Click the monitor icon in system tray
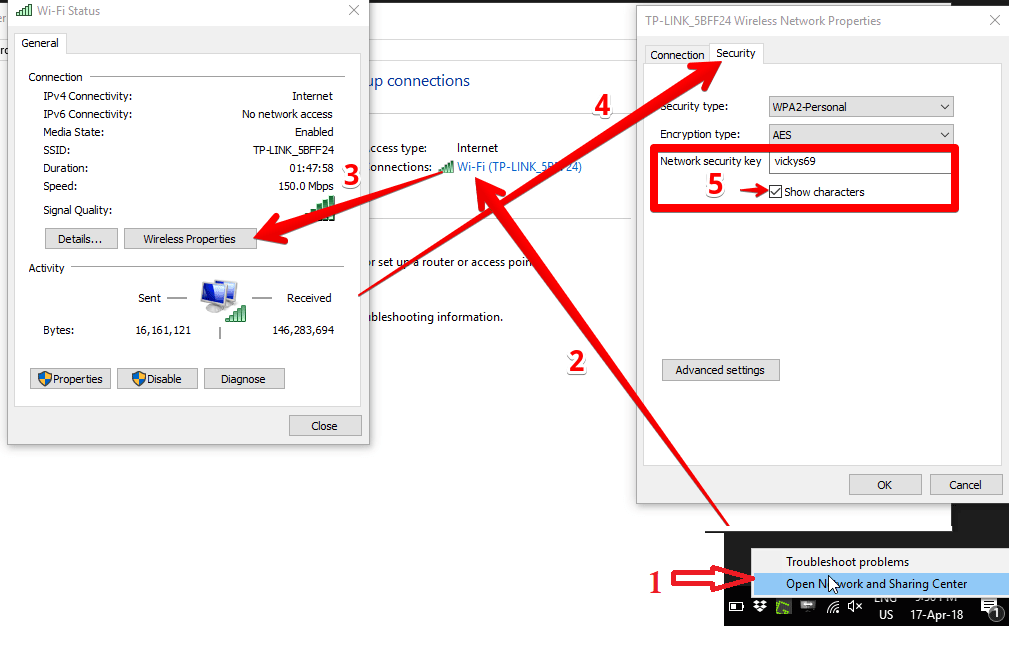Image resolution: width=1009 pixels, height=645 pixels. [808, 606]
